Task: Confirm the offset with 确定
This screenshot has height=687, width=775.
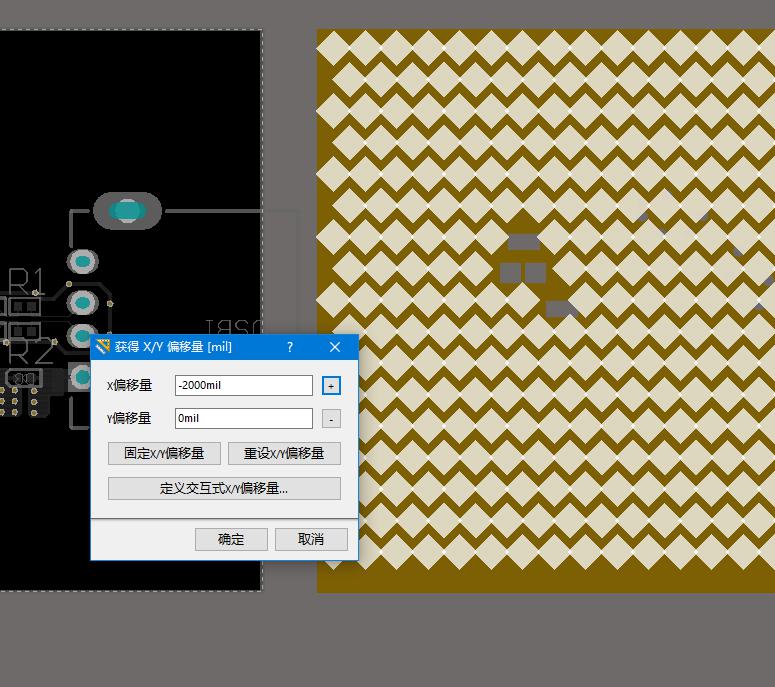Action: 231,539
